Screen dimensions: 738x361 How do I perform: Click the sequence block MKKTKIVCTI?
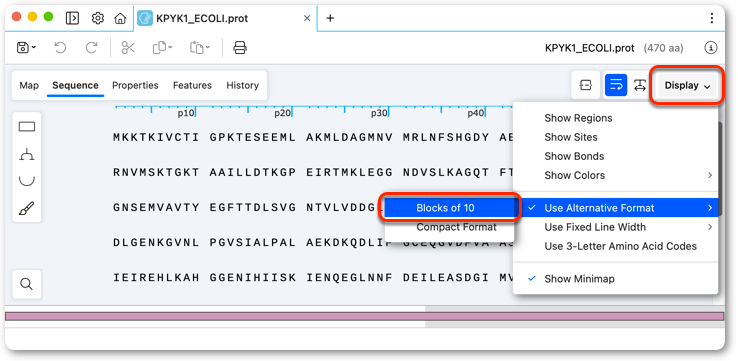coord(156,137)
